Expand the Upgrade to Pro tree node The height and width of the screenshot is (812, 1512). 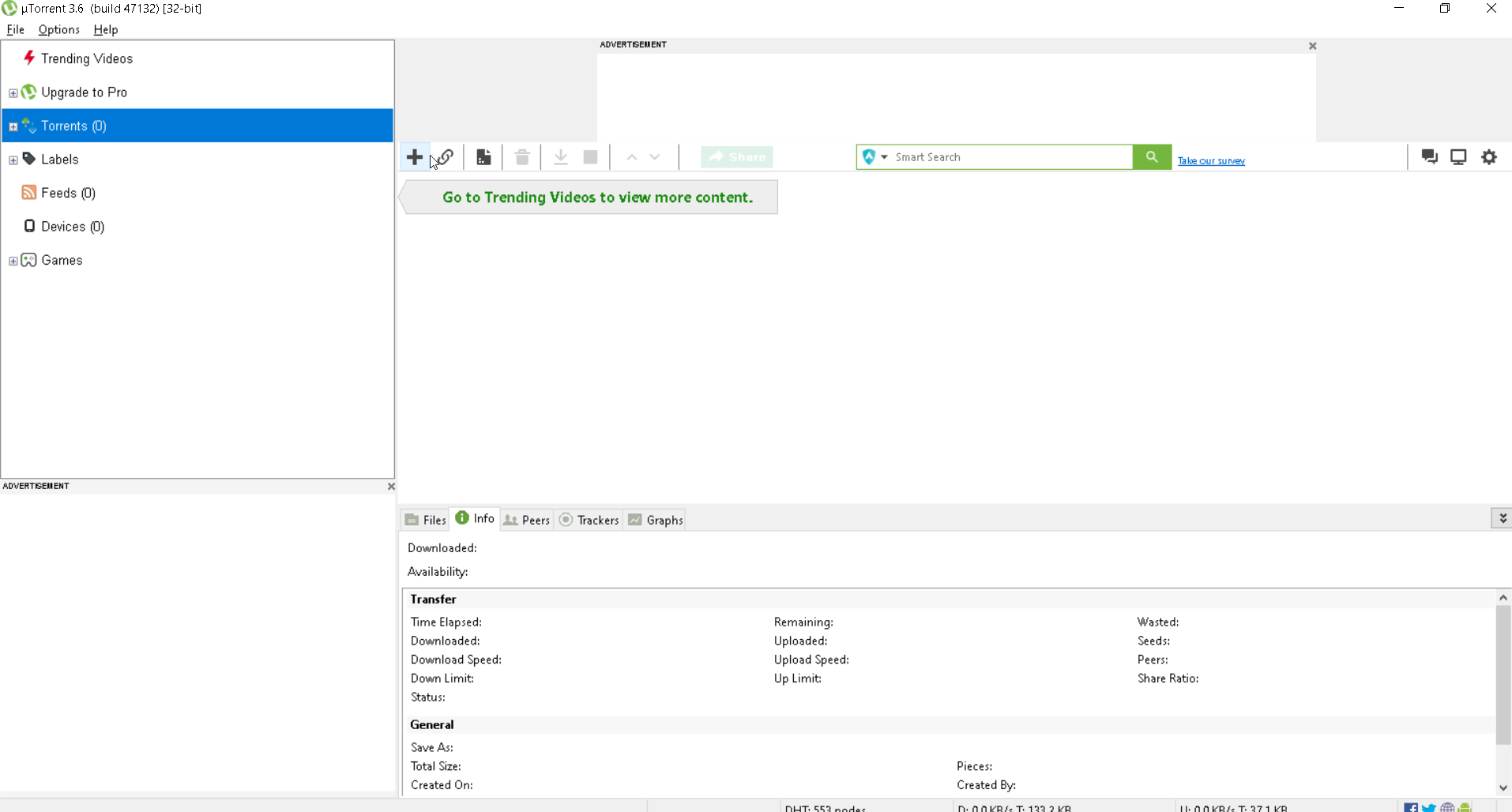tap(13, 93)
